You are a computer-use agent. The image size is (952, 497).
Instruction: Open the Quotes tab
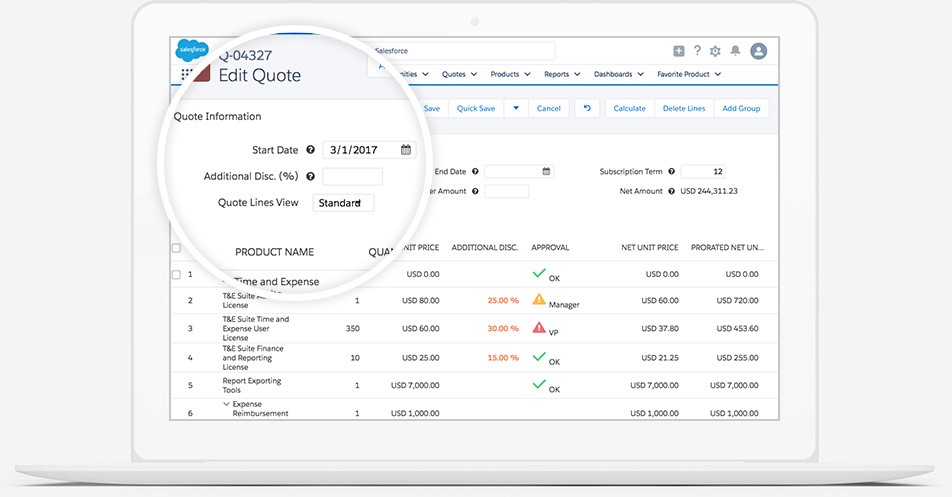point(454,74)
